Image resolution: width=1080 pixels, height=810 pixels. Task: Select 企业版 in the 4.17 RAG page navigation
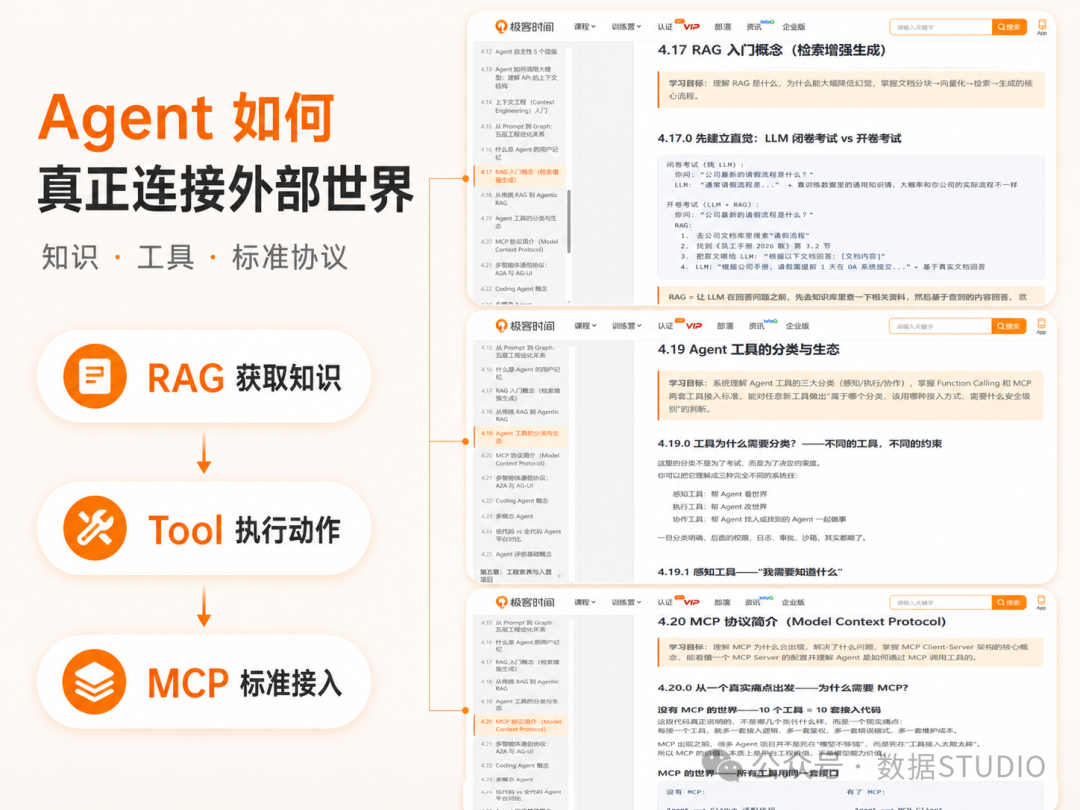(793, 27)
